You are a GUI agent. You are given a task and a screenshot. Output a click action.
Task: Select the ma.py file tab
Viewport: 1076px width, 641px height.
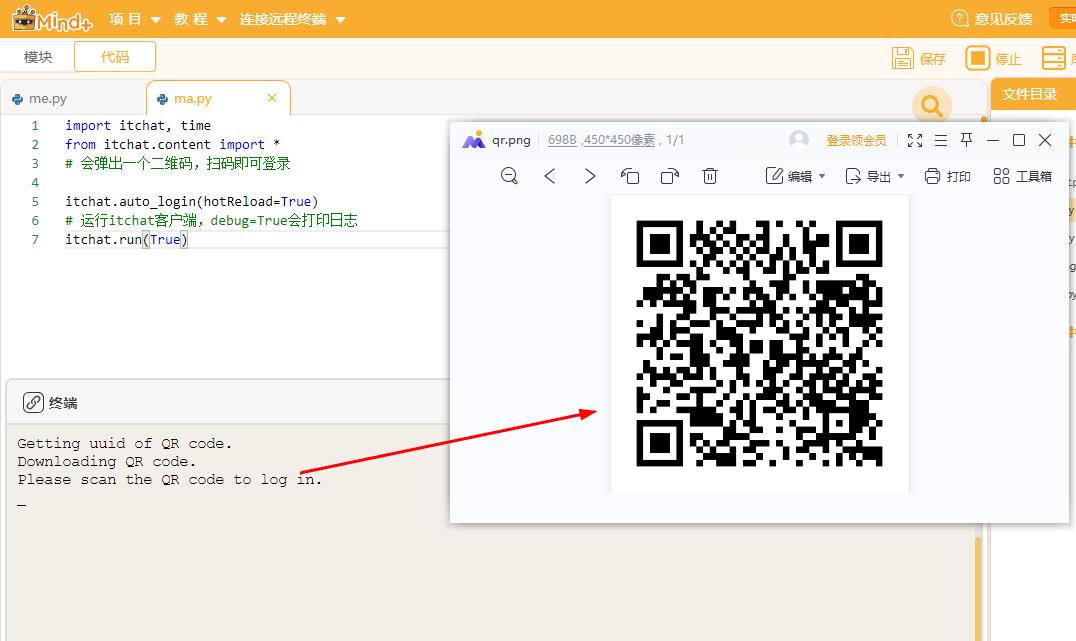point(193,99)
